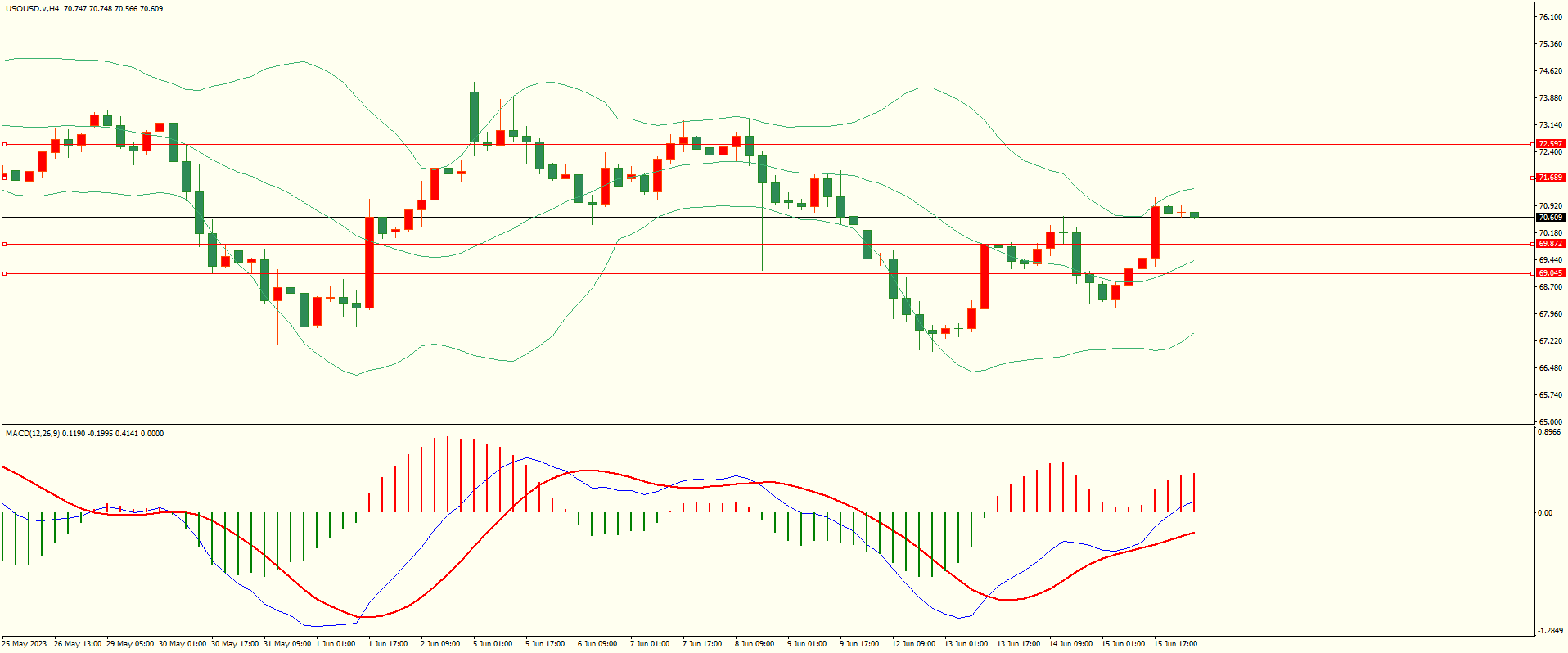The height and width of the screenshot is (653, 1568).
Task: Click the 65.000 price scale label
Action: pos(1550,421)
